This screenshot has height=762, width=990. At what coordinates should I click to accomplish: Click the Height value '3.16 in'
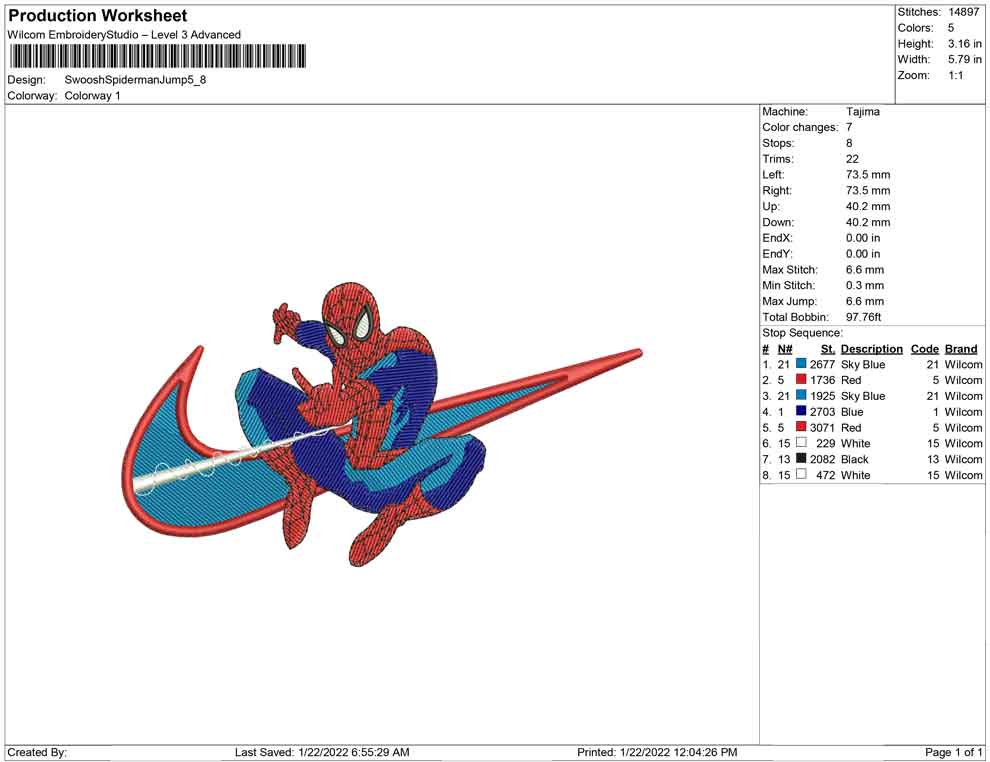964,44
